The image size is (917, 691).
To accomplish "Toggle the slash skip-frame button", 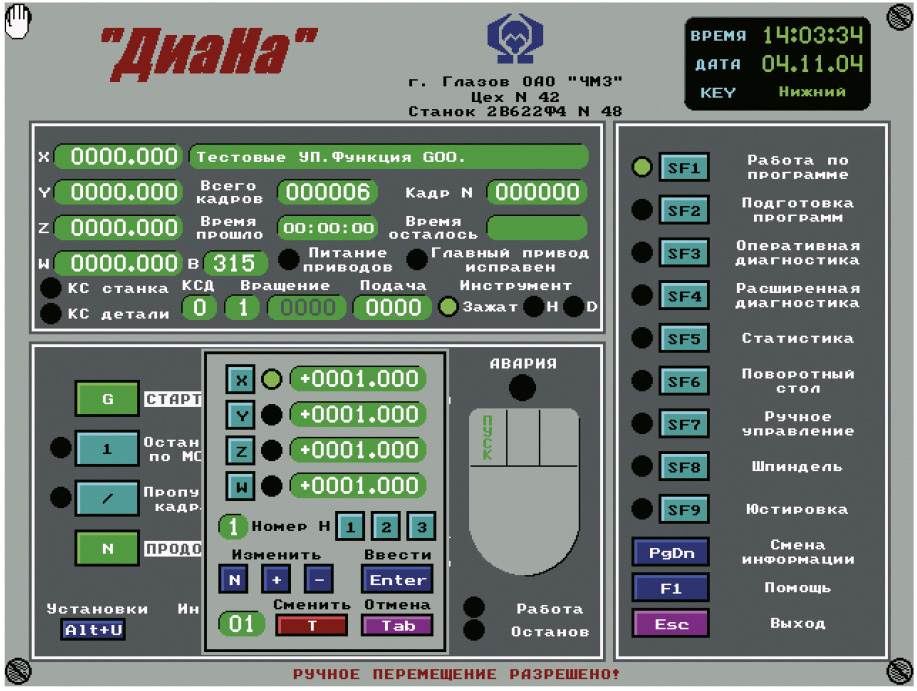I will 107,498.
